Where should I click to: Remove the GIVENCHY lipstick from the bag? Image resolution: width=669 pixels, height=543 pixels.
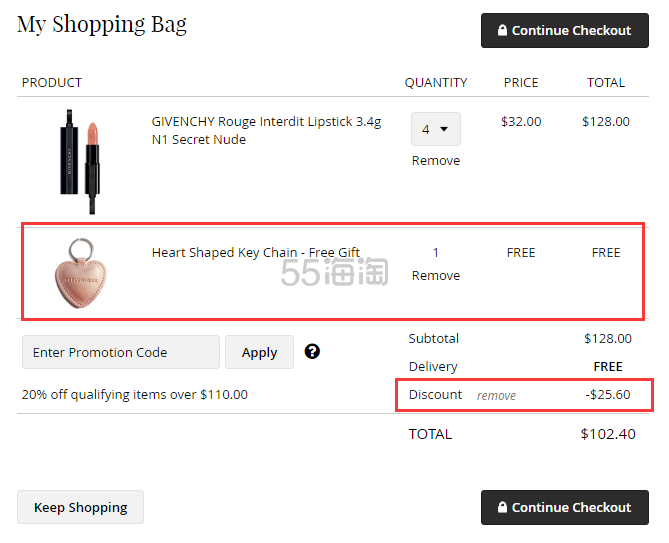click(436, 161)
